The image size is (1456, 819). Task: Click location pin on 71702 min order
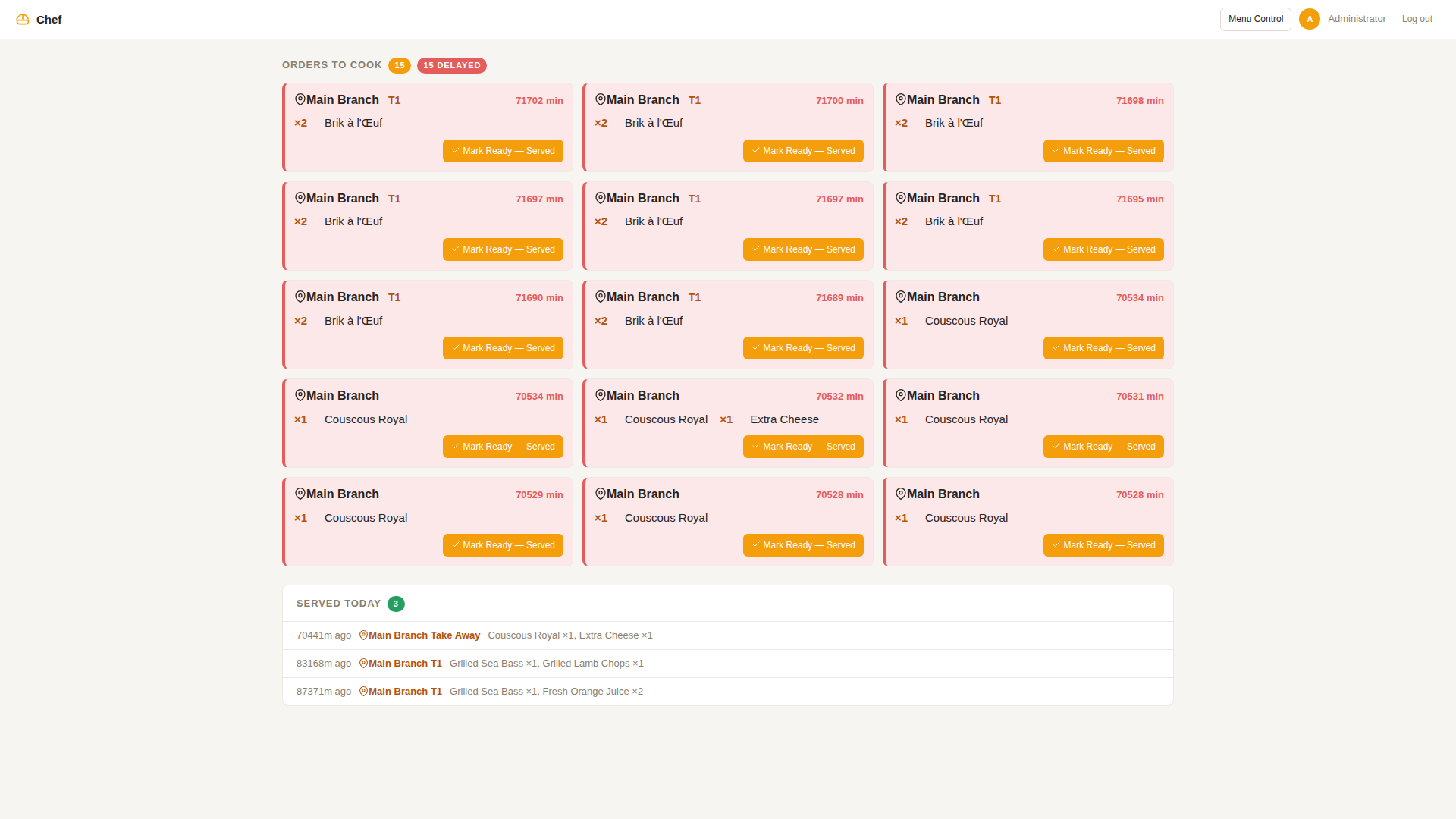300,99
